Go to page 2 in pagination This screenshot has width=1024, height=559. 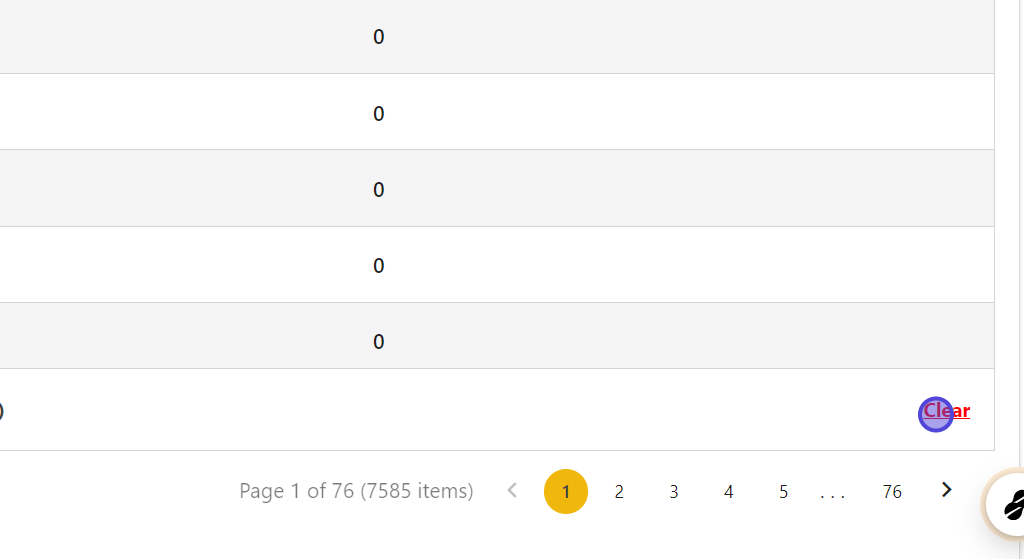[620, 491]
